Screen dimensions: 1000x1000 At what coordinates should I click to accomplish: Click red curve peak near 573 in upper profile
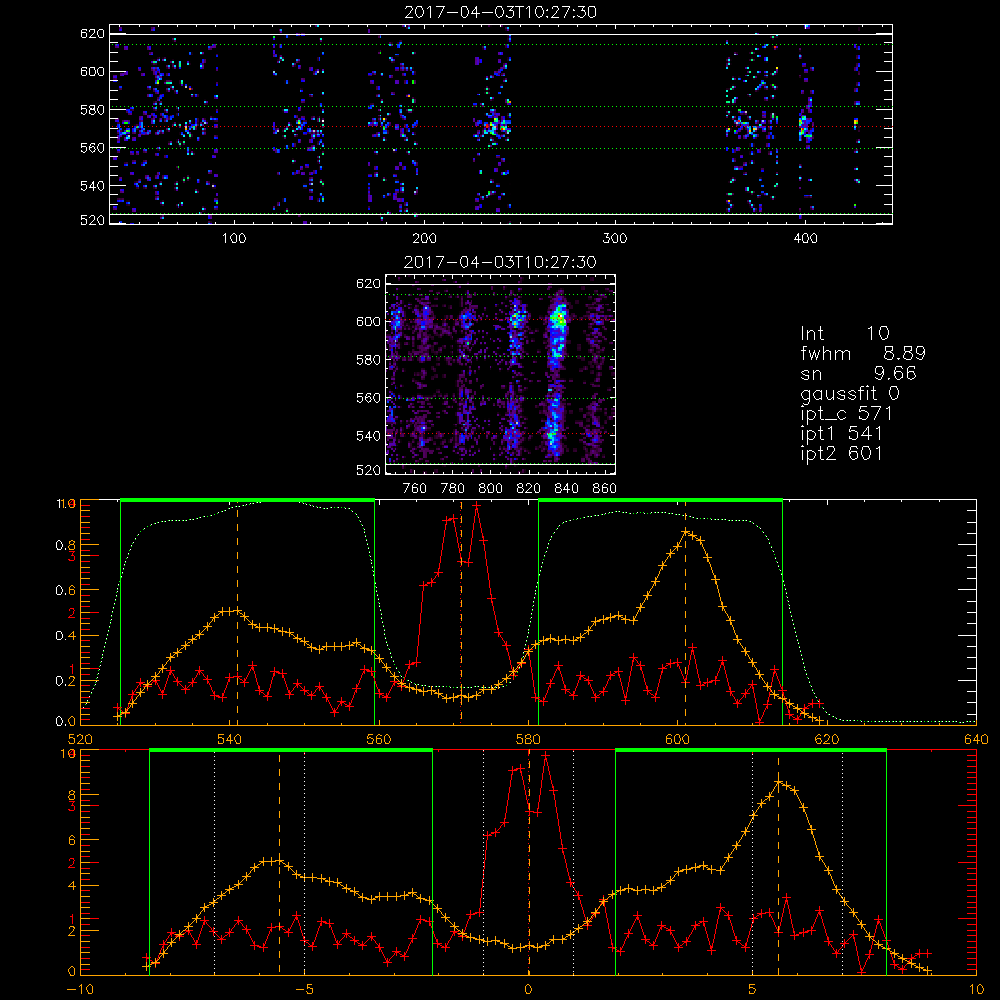(x=476, y=504)
